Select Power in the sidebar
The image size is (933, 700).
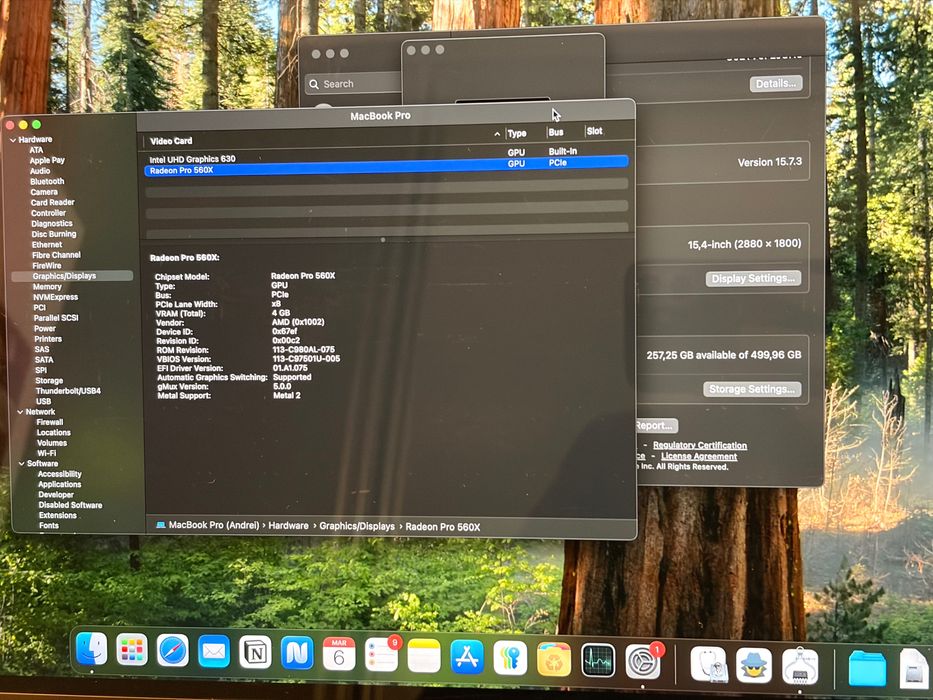point(45,329)
